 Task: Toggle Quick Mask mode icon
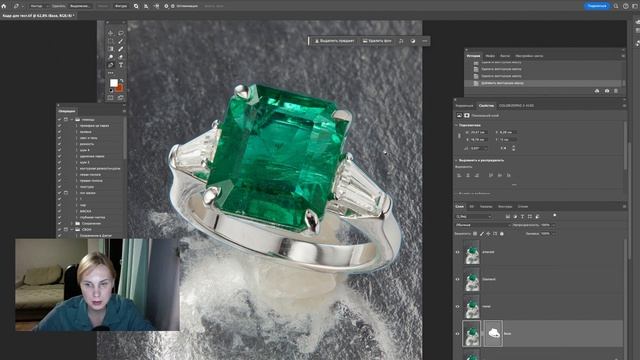coord(110,98)
